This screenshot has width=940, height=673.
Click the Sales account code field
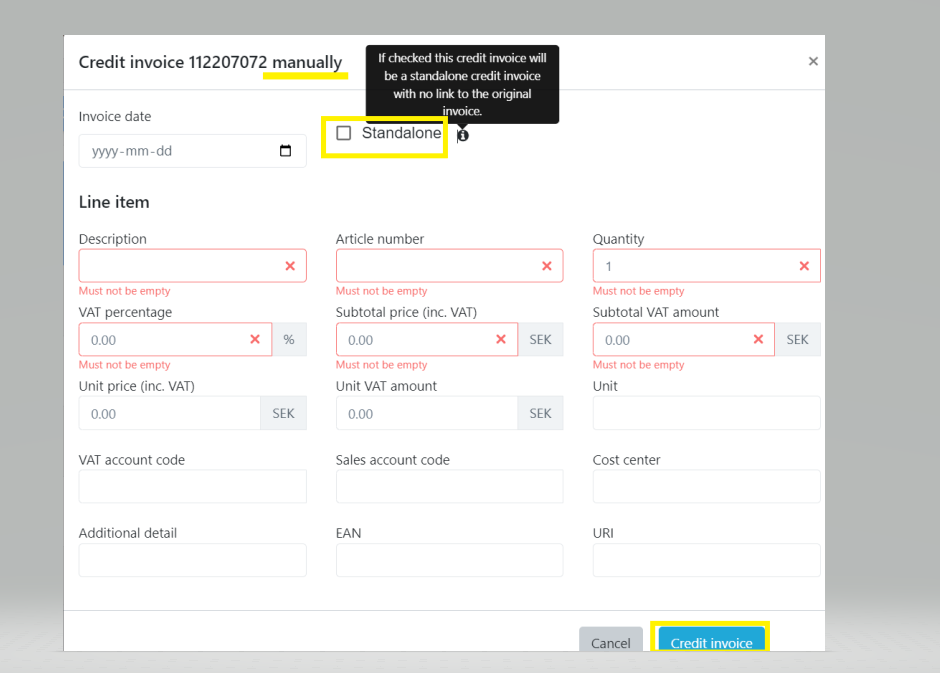pos(450,487)
